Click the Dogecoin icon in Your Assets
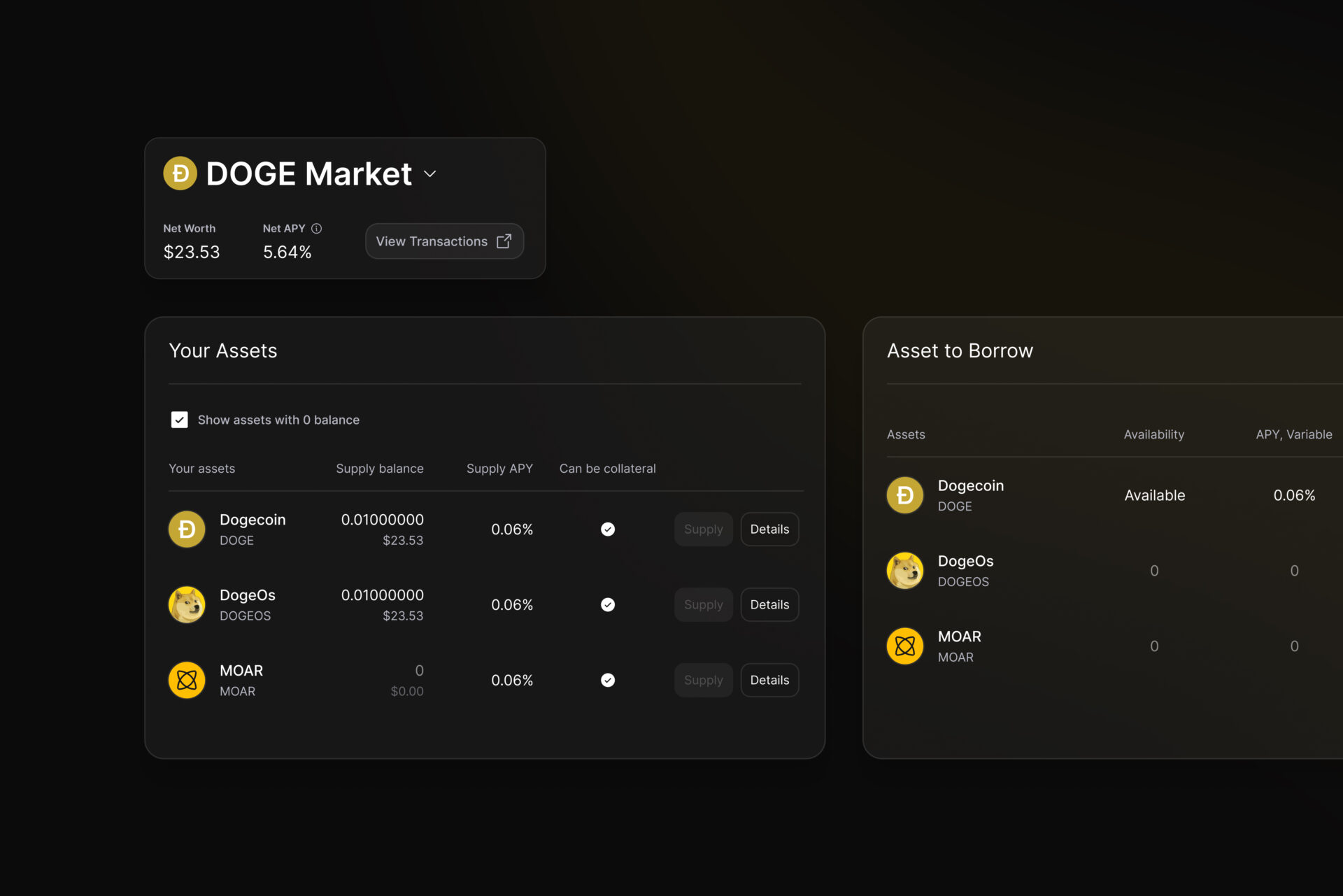 [x=187, y=529]
